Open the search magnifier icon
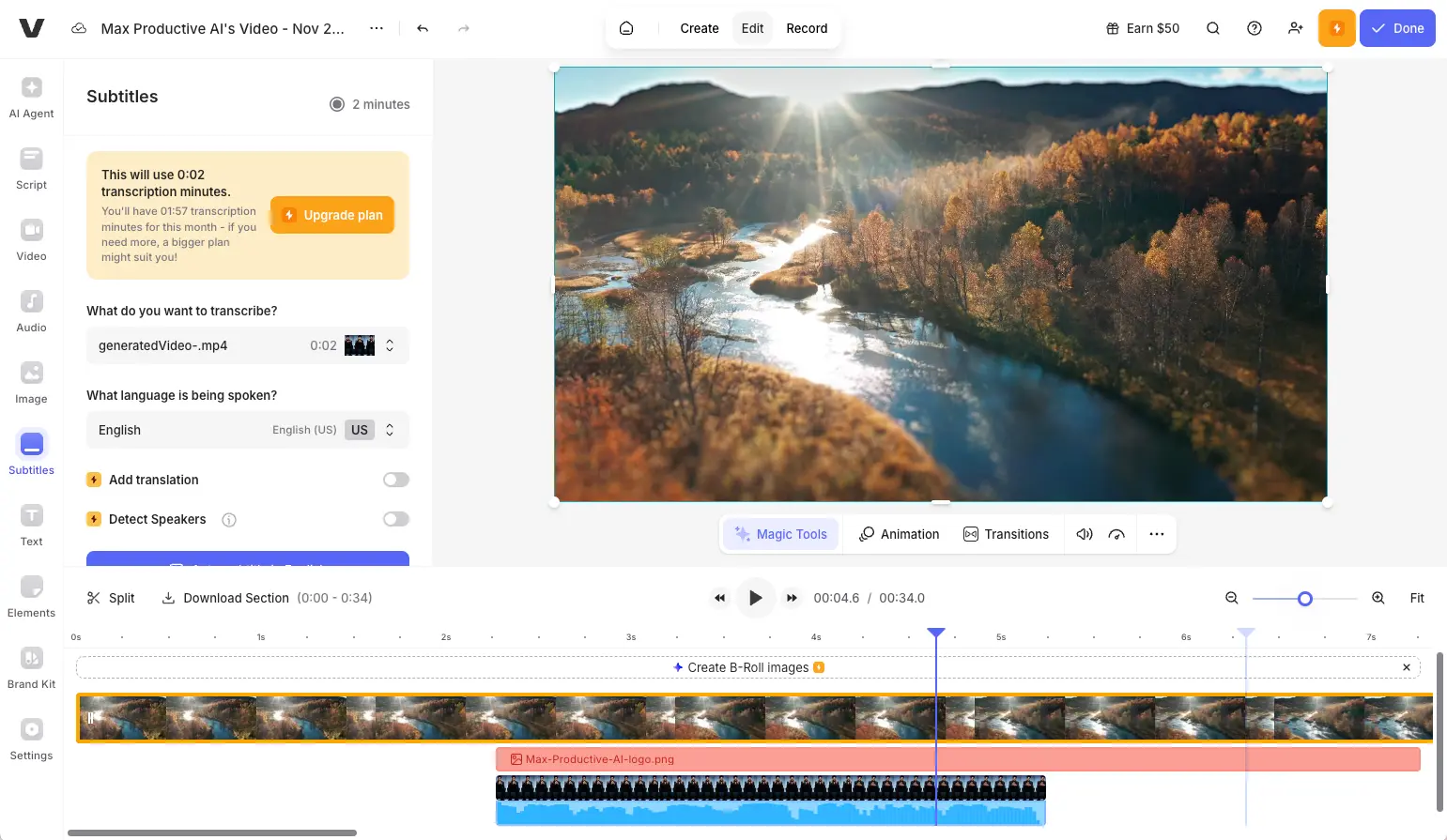 click(x=1213, y=28)
